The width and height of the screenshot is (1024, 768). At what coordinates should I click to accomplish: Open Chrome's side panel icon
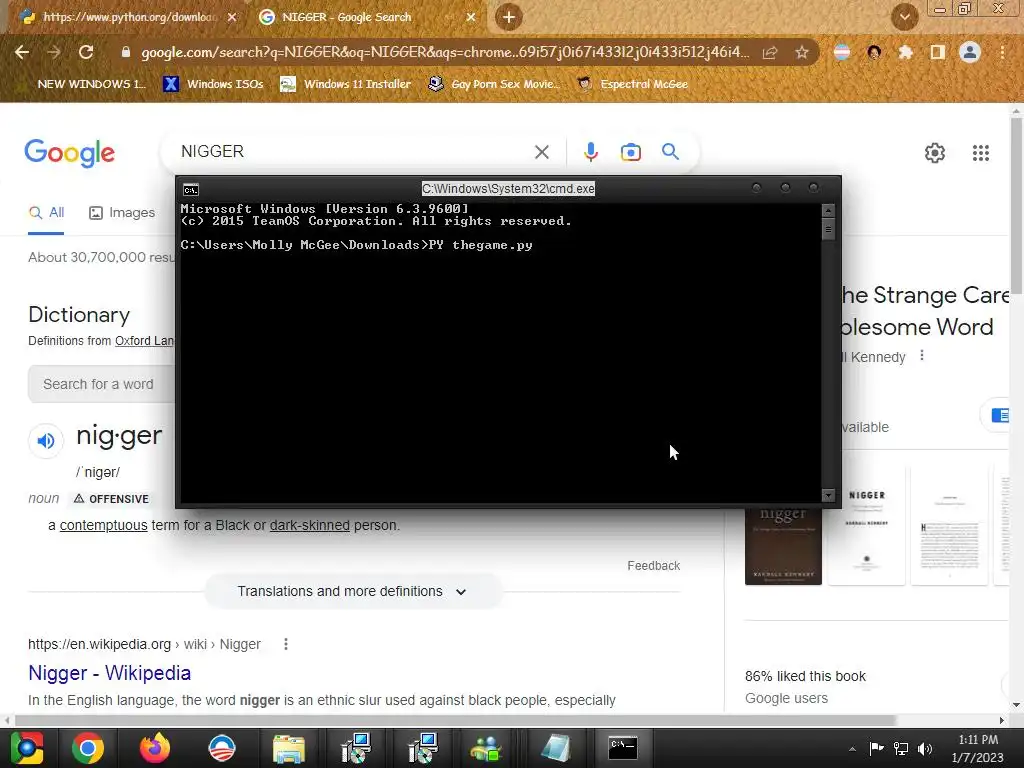point(937,52)
